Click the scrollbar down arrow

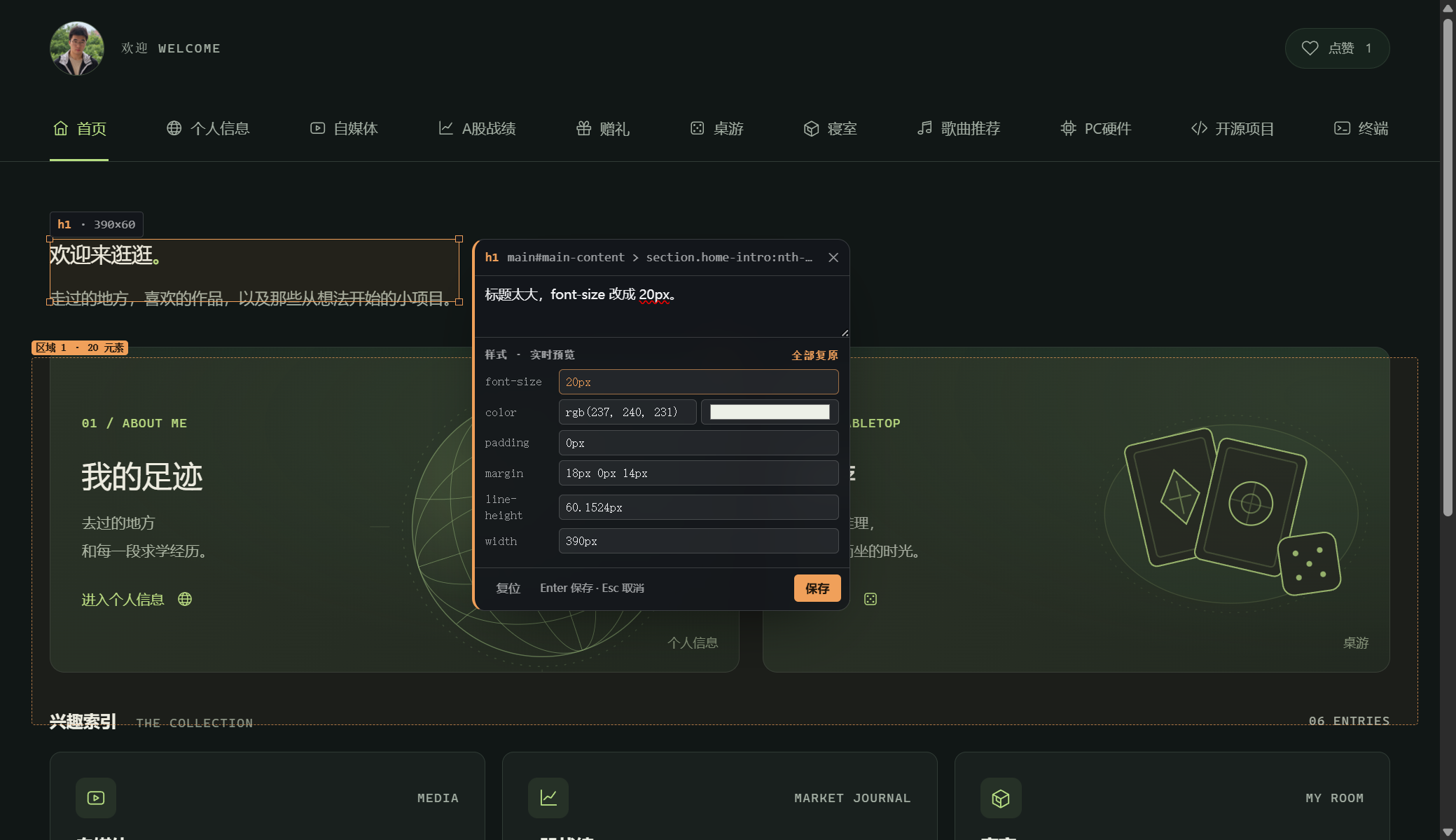pos(1448,832)
